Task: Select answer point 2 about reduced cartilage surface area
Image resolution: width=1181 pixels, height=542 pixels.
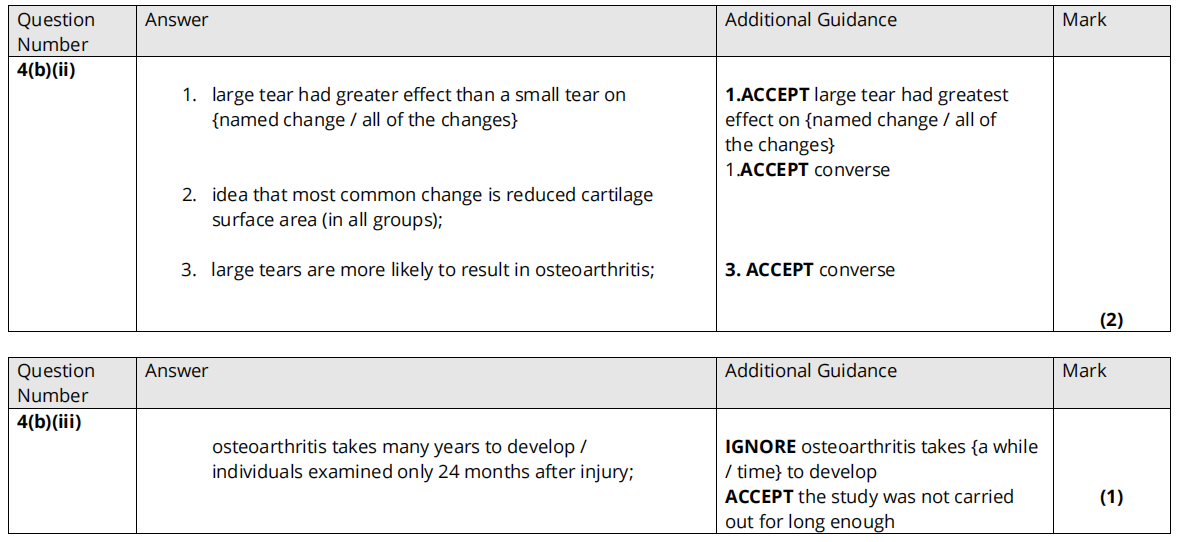Action: point(432,195)
